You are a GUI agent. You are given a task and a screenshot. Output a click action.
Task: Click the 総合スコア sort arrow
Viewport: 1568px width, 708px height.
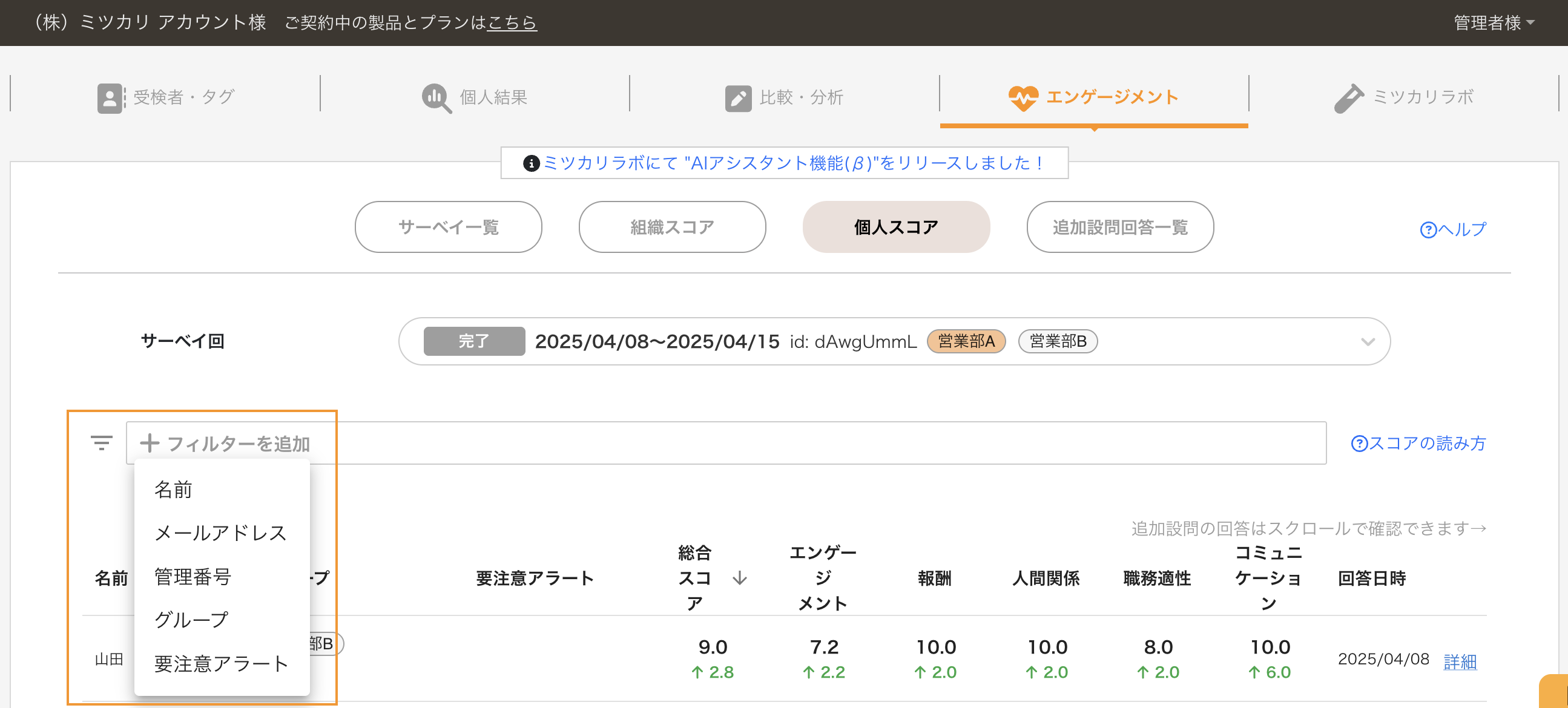click(x=740, y=577)
